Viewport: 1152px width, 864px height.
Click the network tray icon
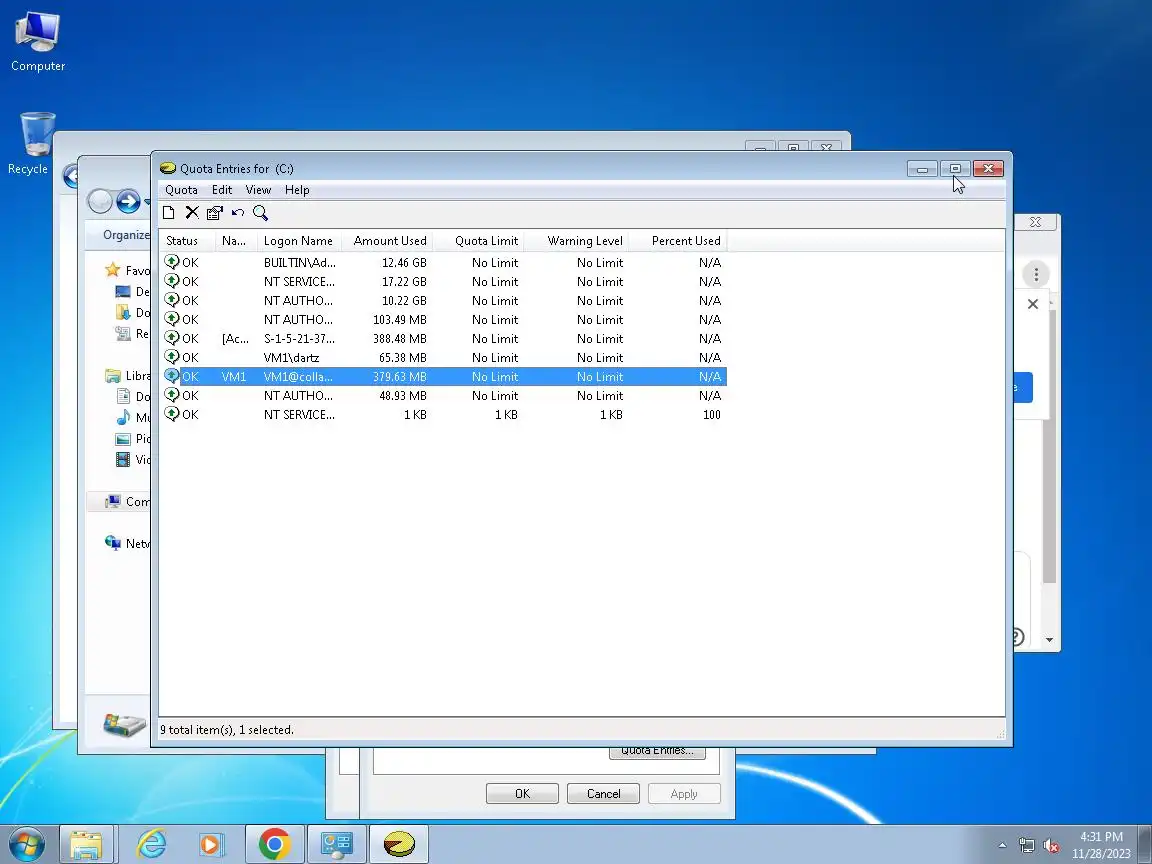[1026, 846]
